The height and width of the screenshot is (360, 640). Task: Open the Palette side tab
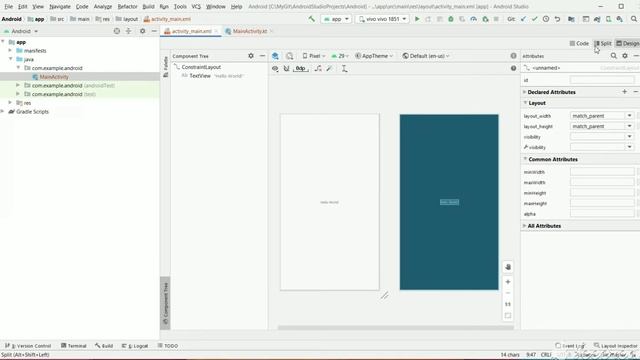(165, 67)
